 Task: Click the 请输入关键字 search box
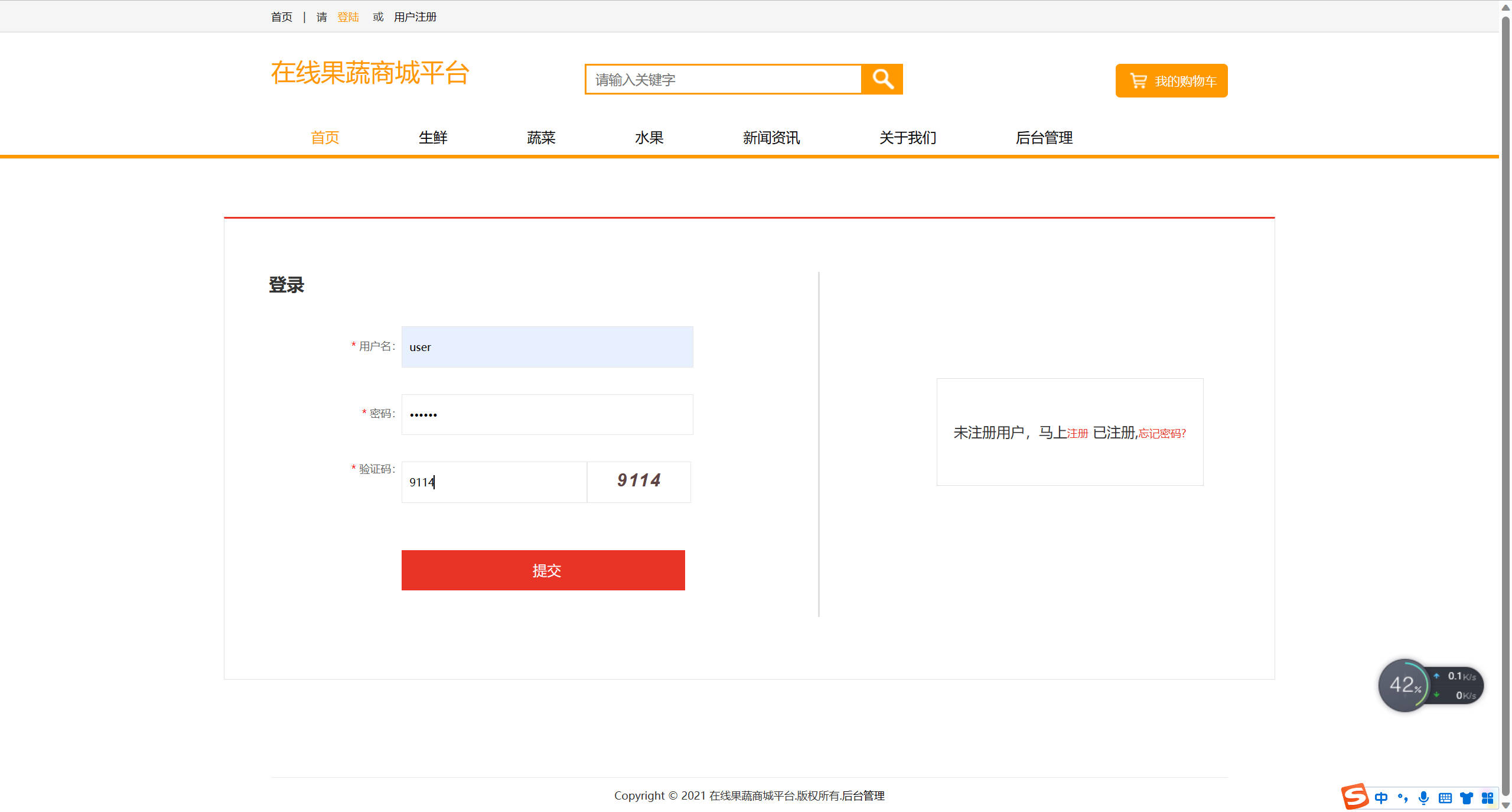point(722,79)
